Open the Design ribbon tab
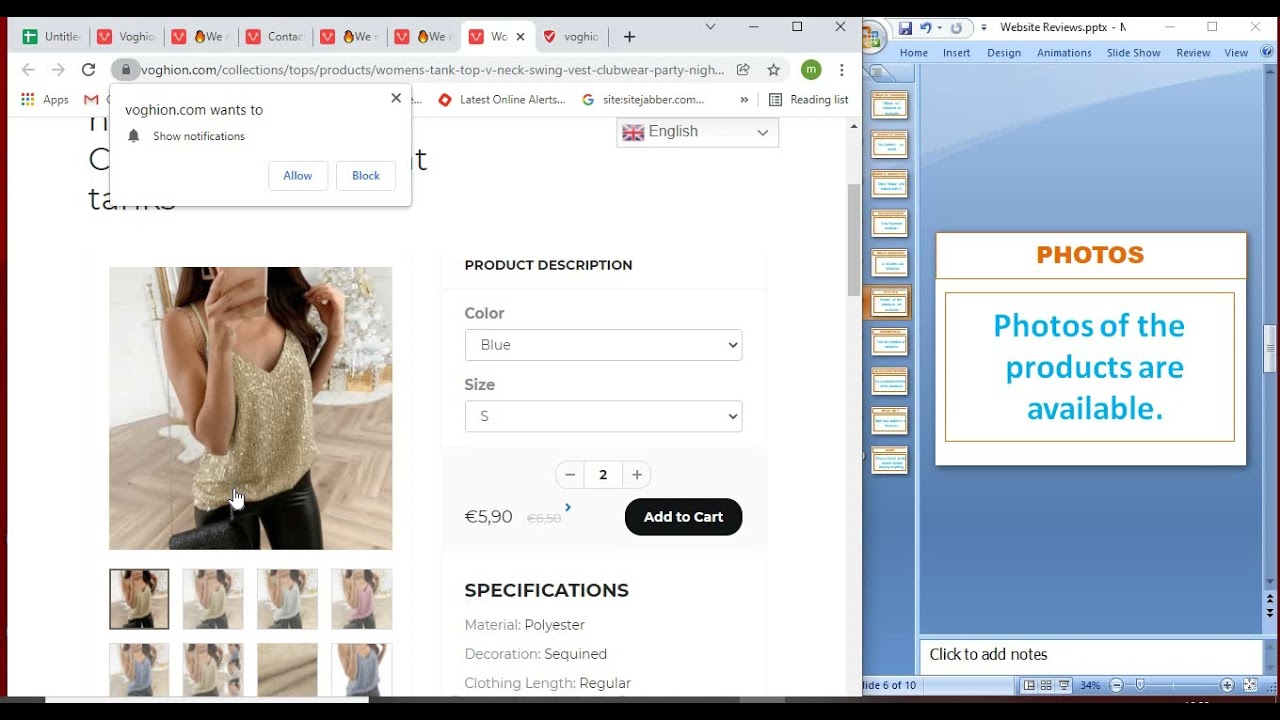1280x720 pixels. point(1004,53)
